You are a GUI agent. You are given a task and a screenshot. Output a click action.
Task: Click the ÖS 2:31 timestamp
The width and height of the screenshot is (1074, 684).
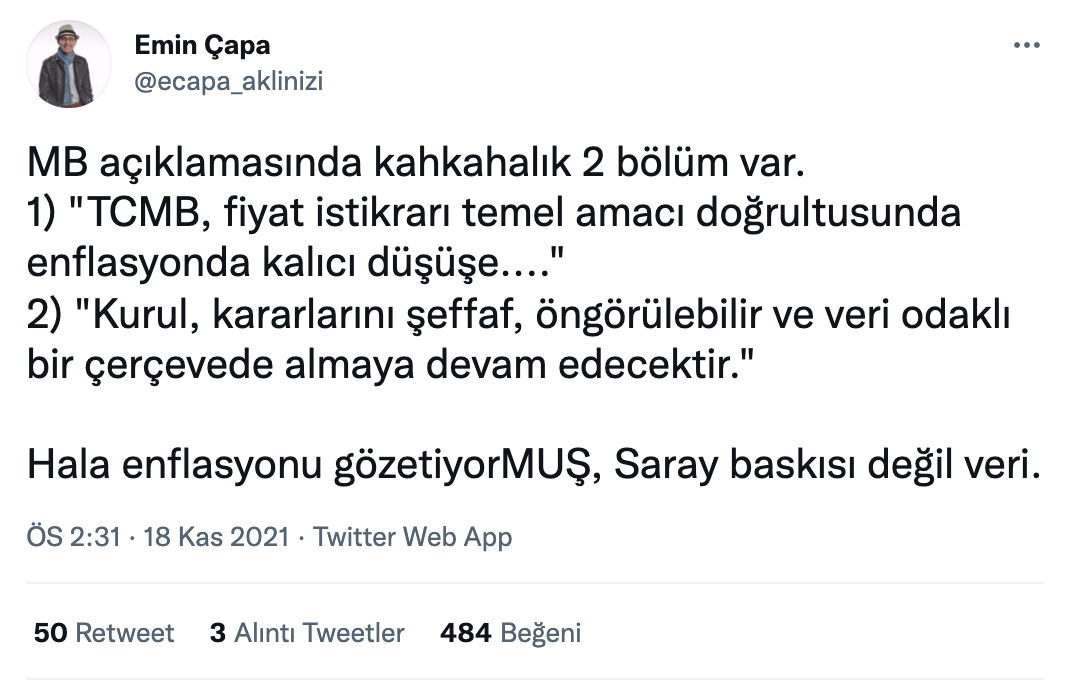point(73,537)
